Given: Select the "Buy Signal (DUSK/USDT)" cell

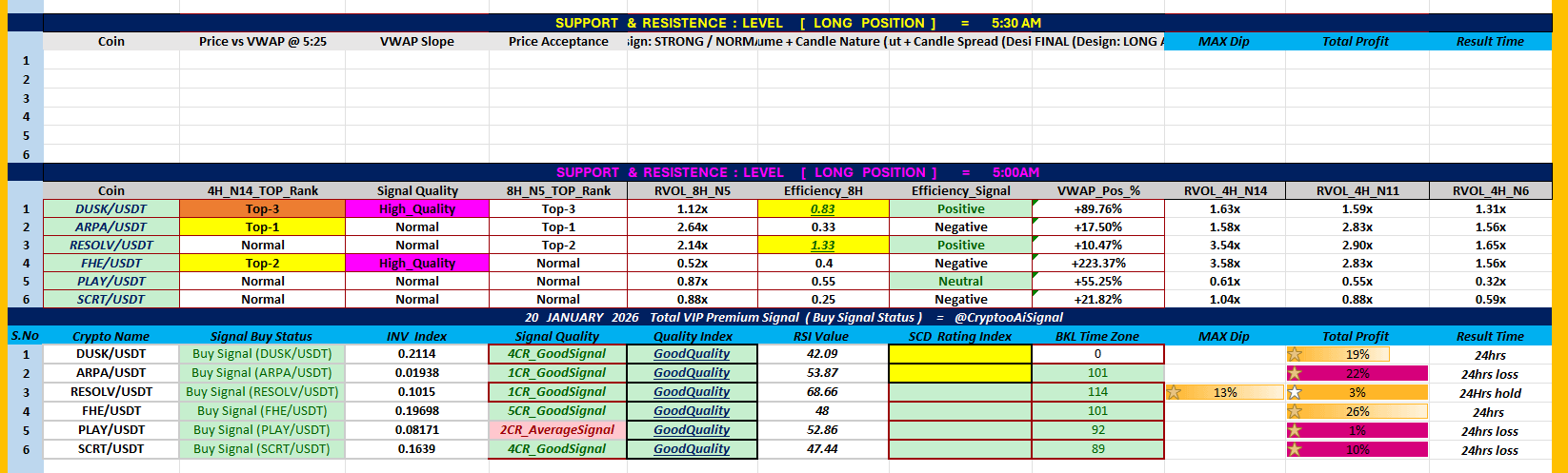Looking at the screenshot, I should point(262,354).
